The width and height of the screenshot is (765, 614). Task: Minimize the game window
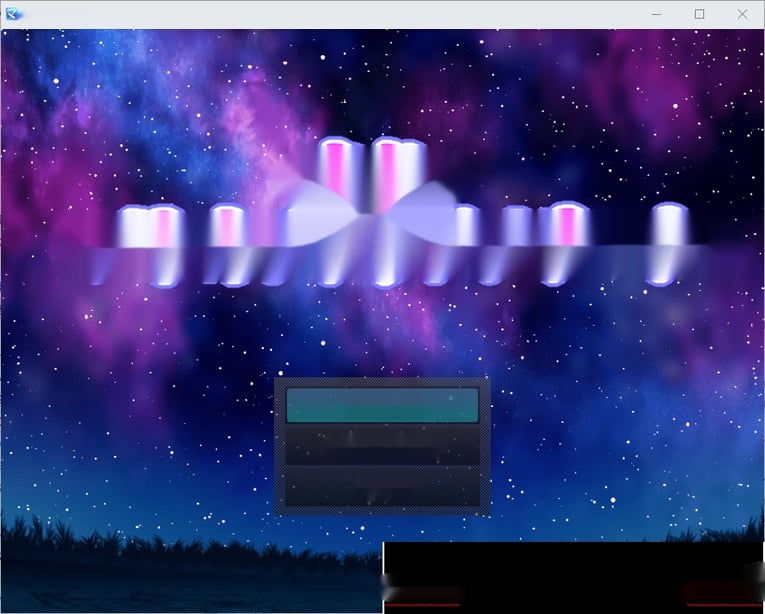[x=657, y=14]
